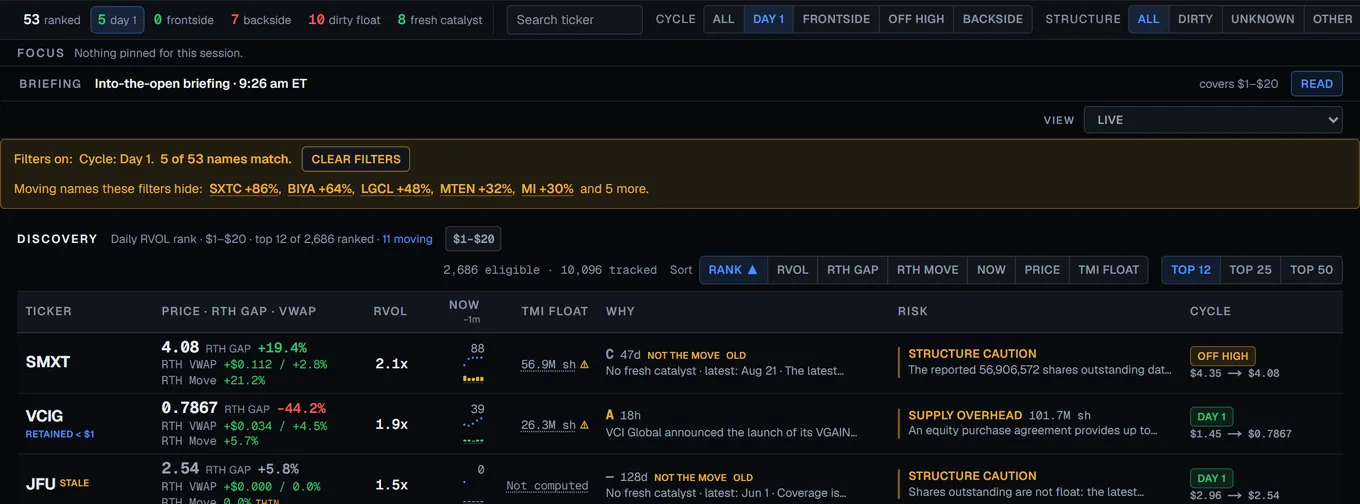Click the DAY 1 cycle badge for VCIG
Screen dimensions: 1360x504
(1212, 417)
